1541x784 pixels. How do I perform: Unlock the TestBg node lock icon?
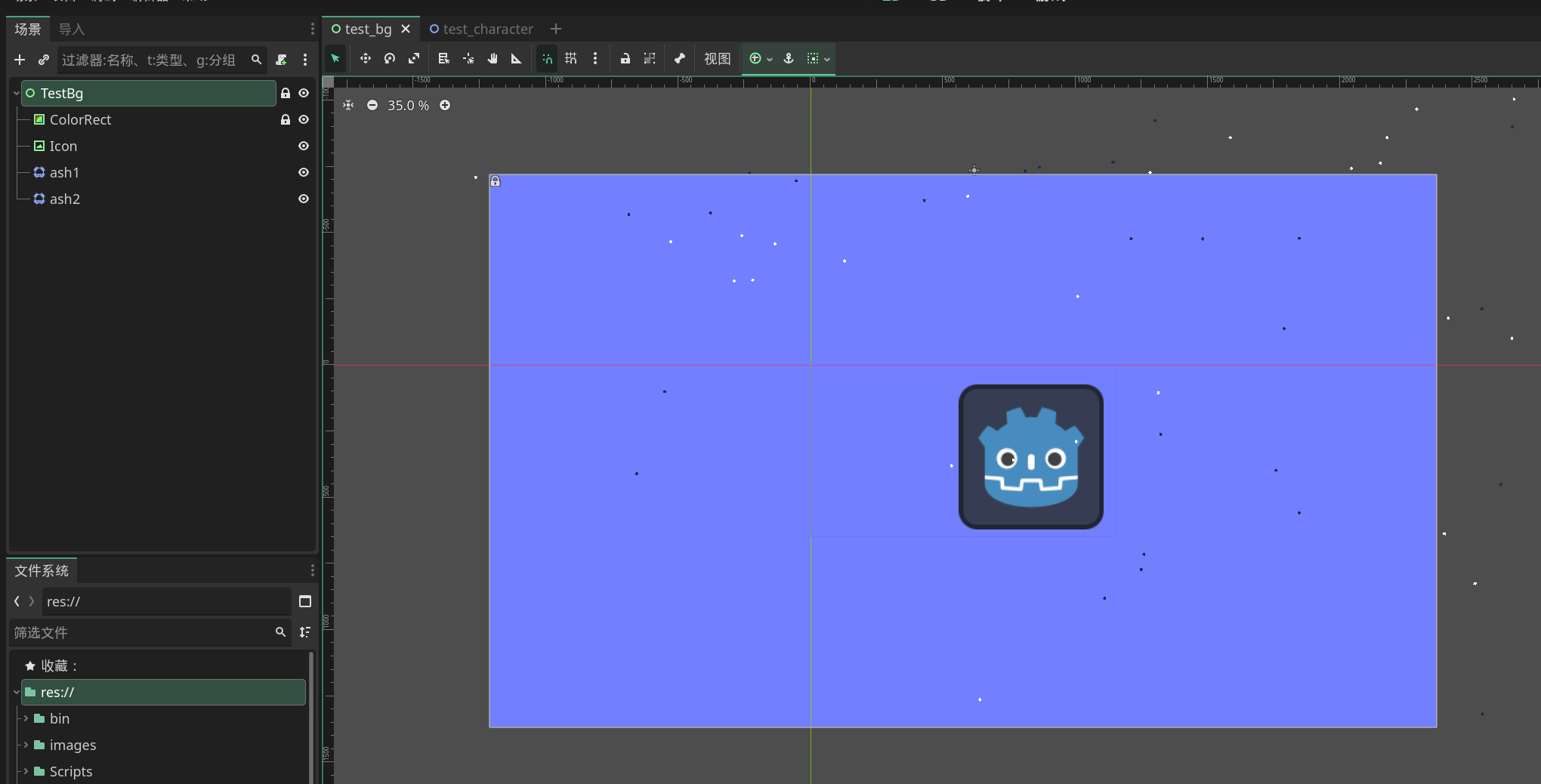[286, 93]
